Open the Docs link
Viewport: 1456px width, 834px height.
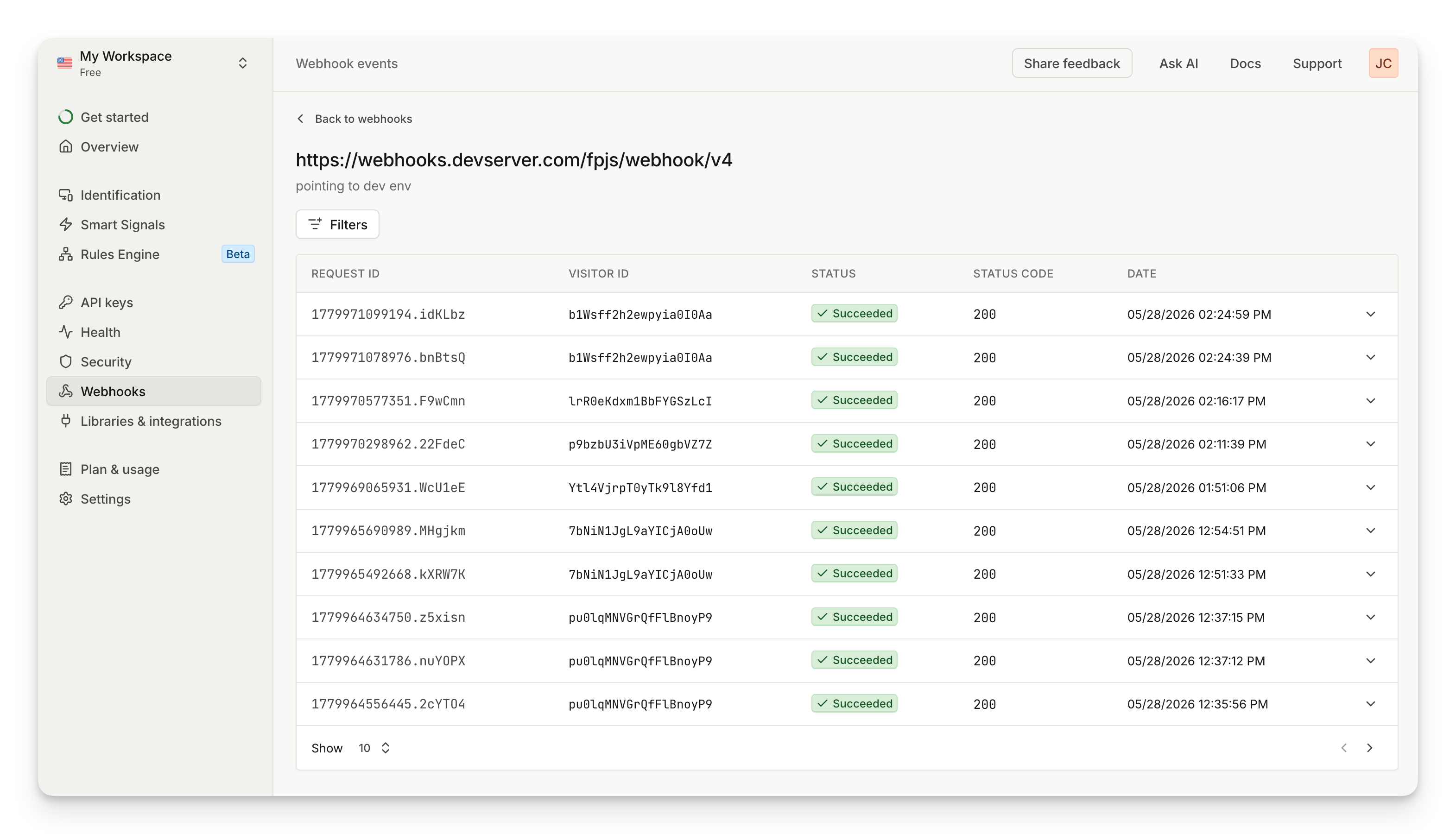(1245, 63)
